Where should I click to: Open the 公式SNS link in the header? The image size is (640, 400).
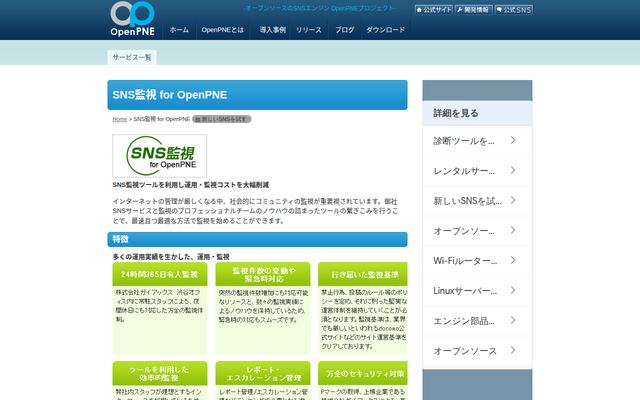coord(514,9)
